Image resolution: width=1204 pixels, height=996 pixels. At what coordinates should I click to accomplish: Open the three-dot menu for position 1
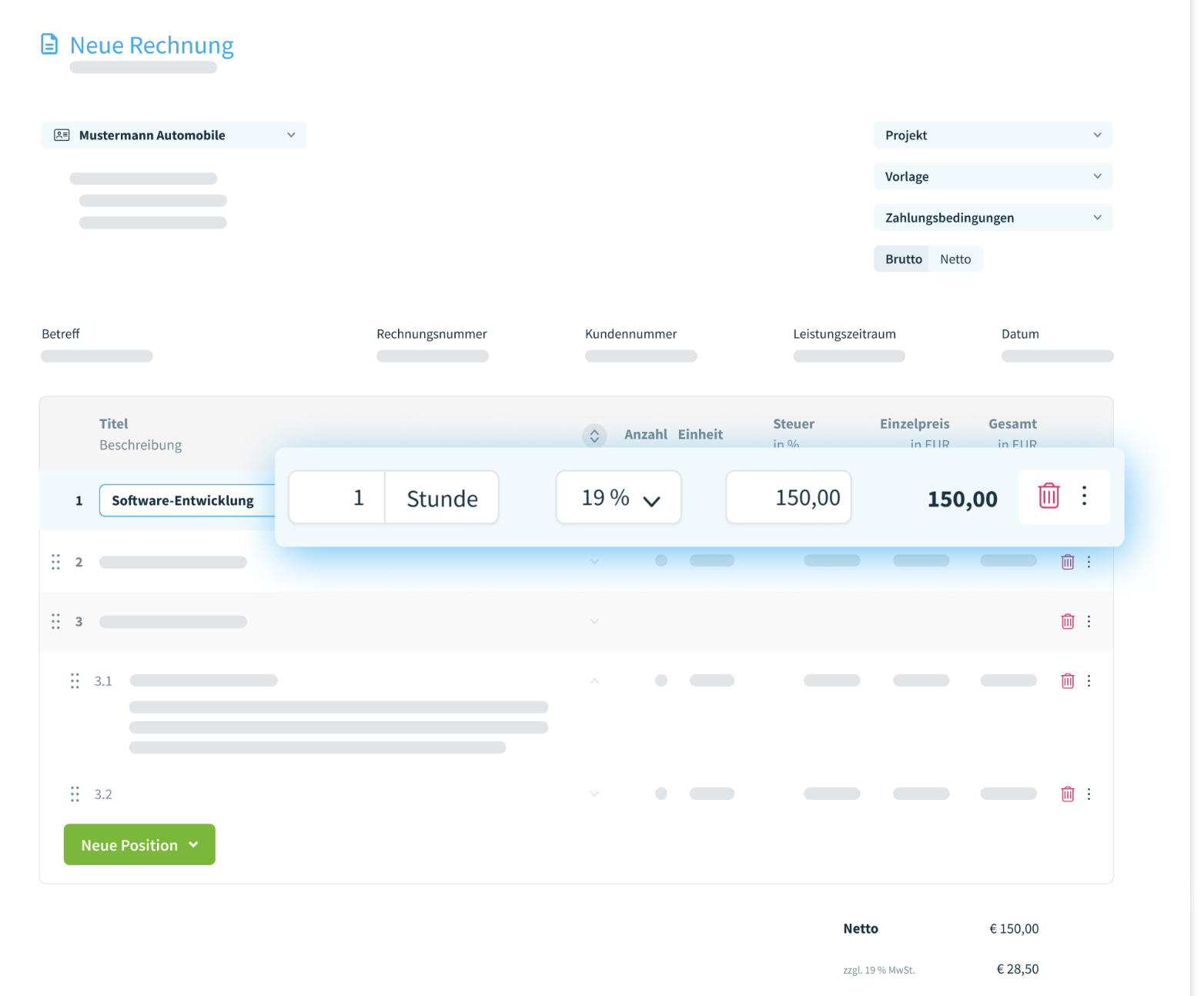[x=1084, y=496]
